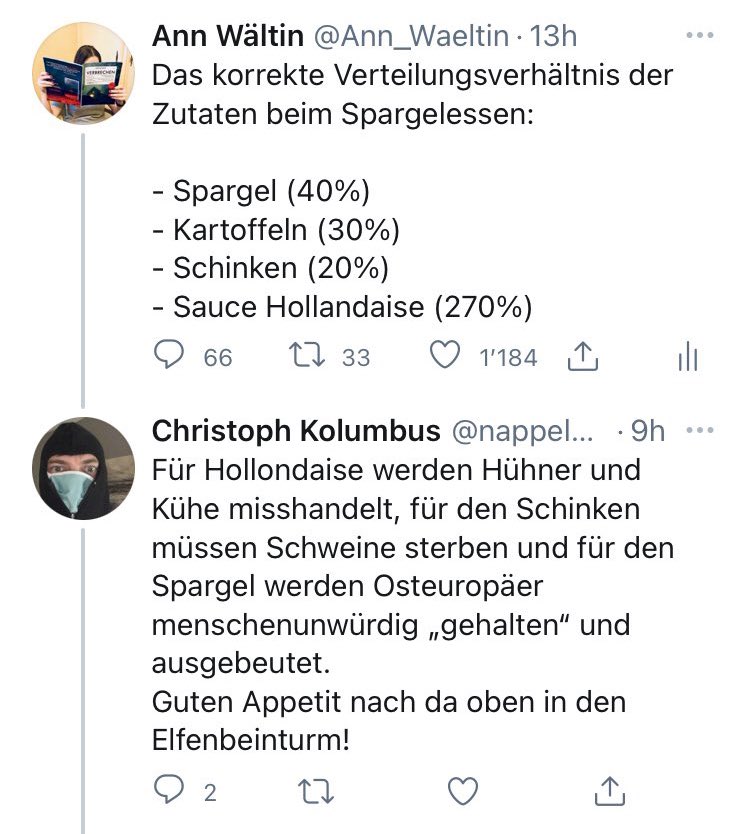This screenshot has height=834, width=736.
Task: Share Christoph Kolumbus's reply
Action: pyautogui.click(x=607, y=793)
